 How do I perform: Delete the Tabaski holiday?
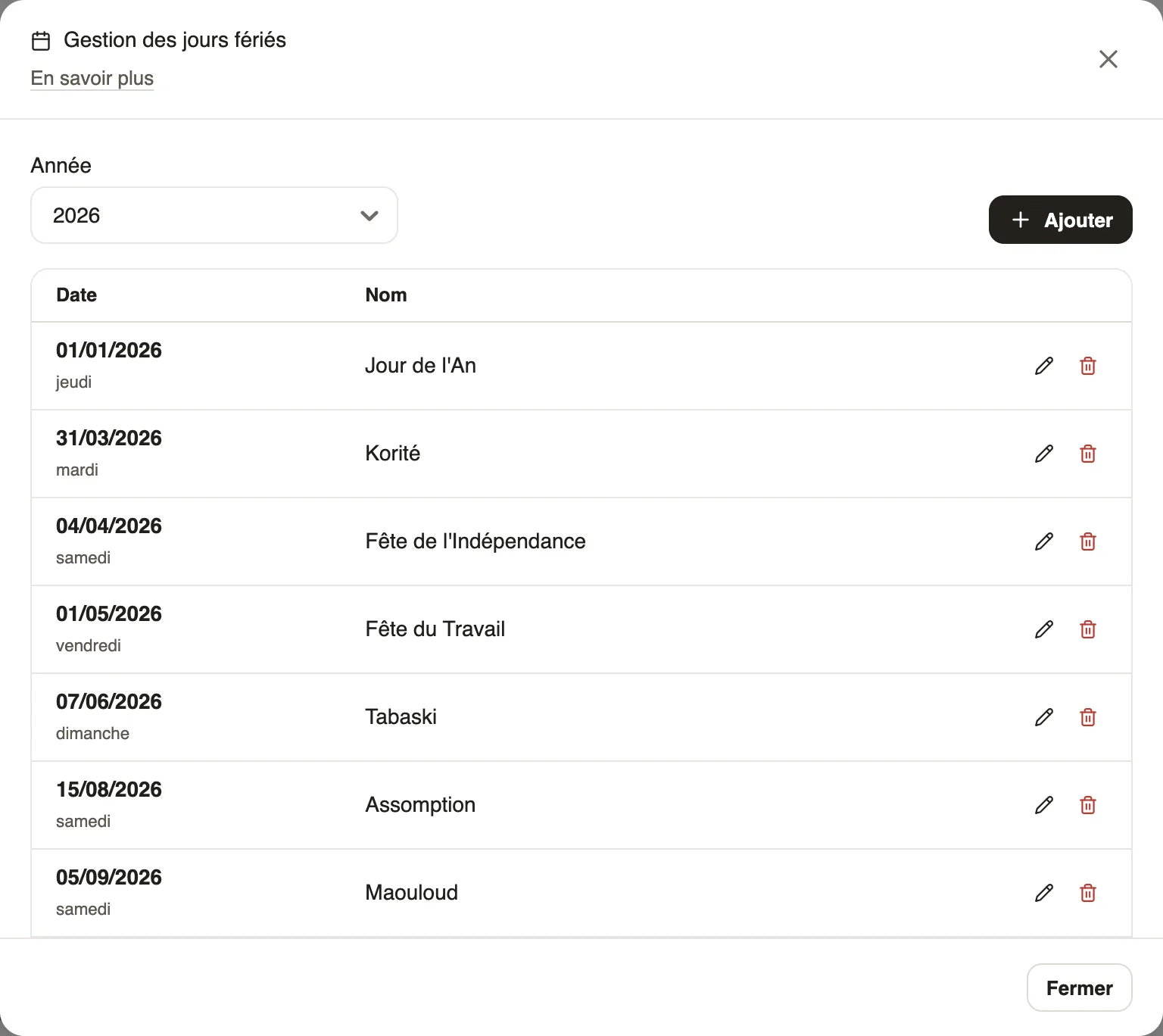[1088, 717]
